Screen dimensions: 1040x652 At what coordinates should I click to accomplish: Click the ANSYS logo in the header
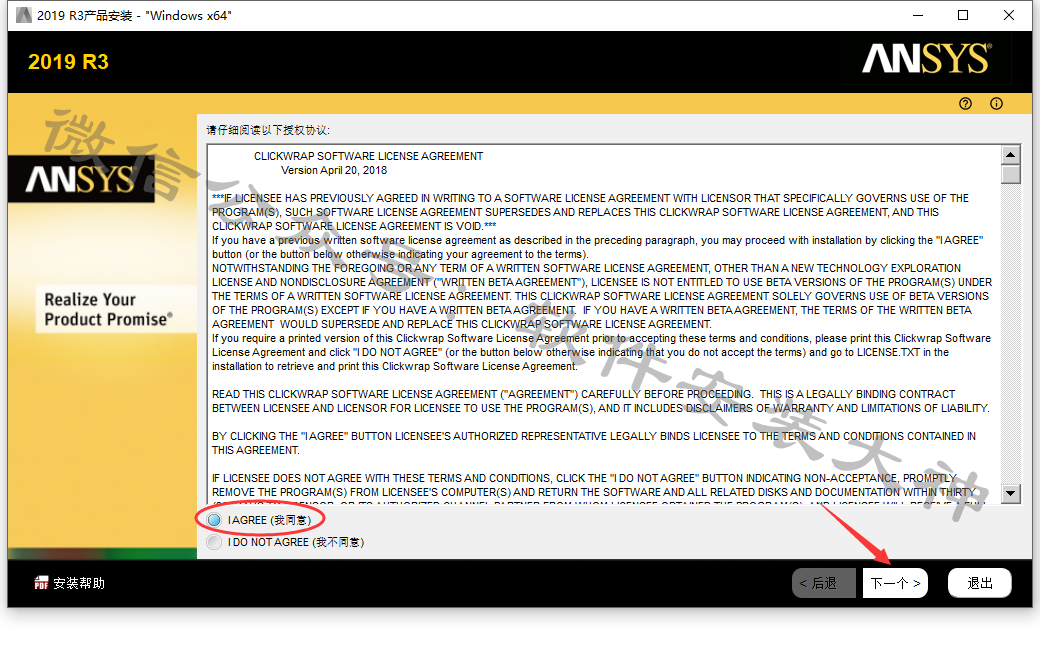(x=927, y=59)
